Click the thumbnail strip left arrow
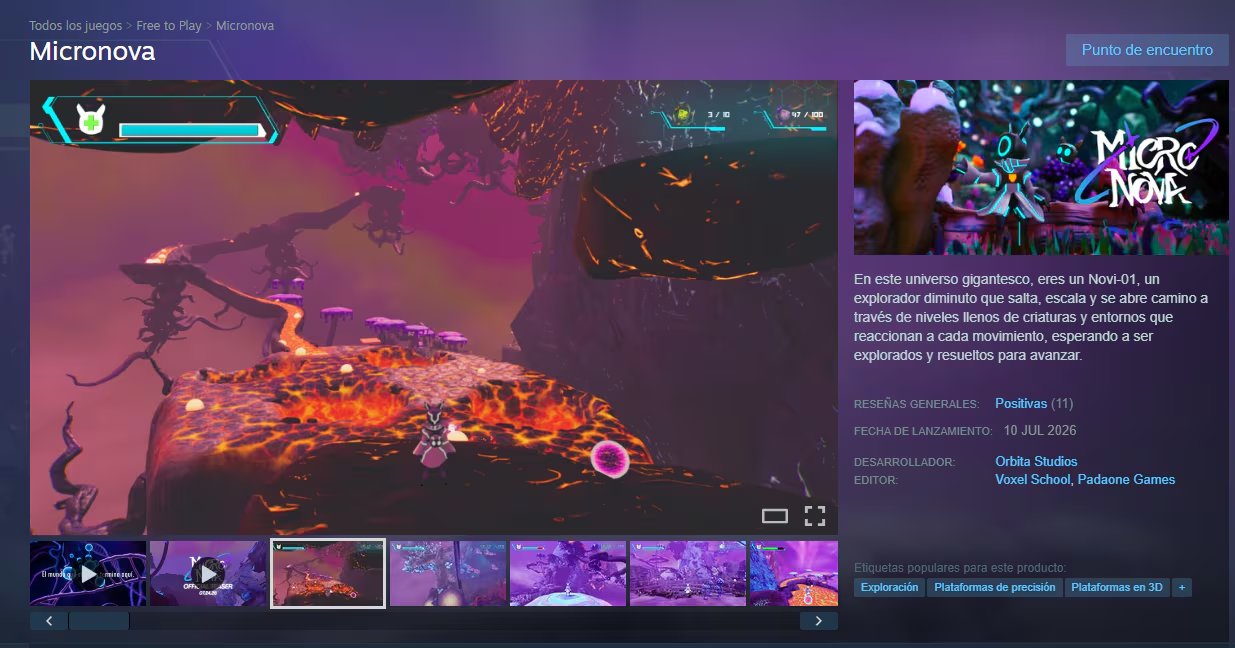The image size is (1235, 648). [49, 621]
